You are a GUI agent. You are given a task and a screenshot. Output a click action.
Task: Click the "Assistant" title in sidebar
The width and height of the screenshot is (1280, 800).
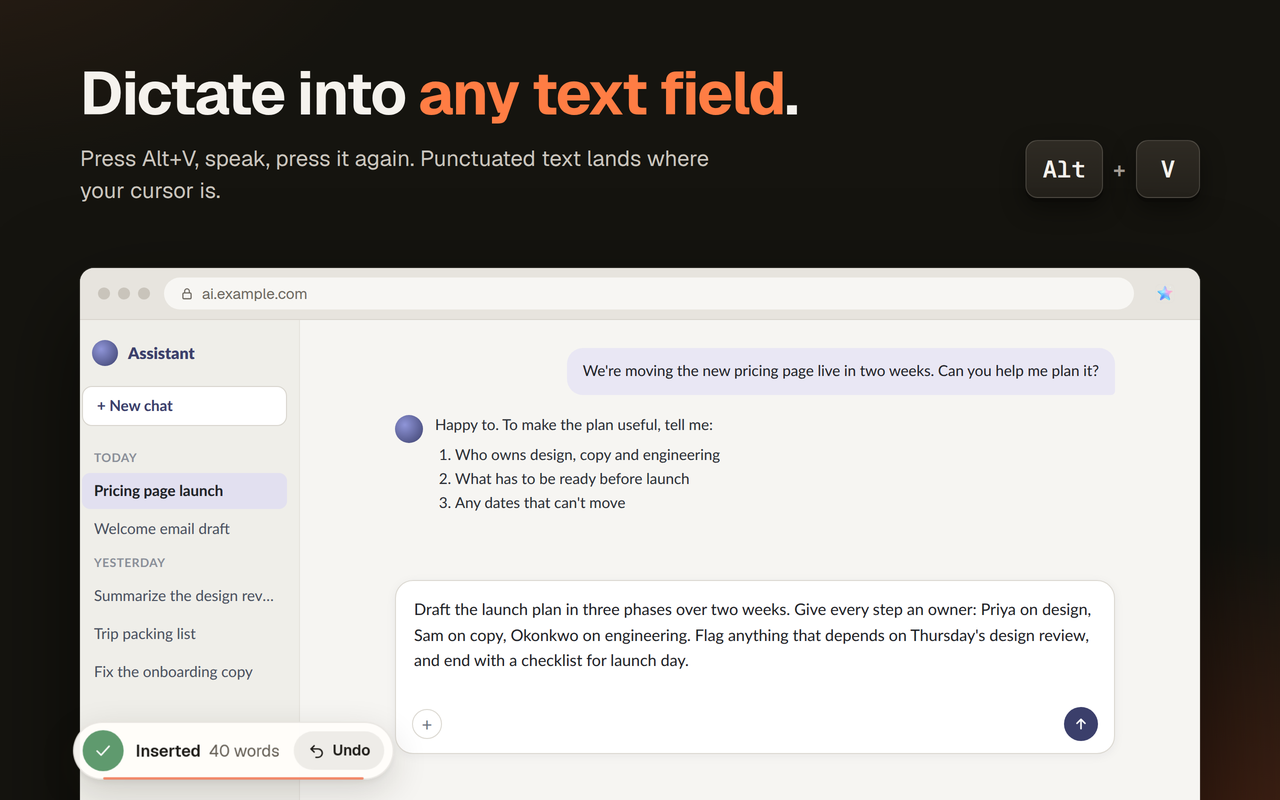(x=161, y=353)
